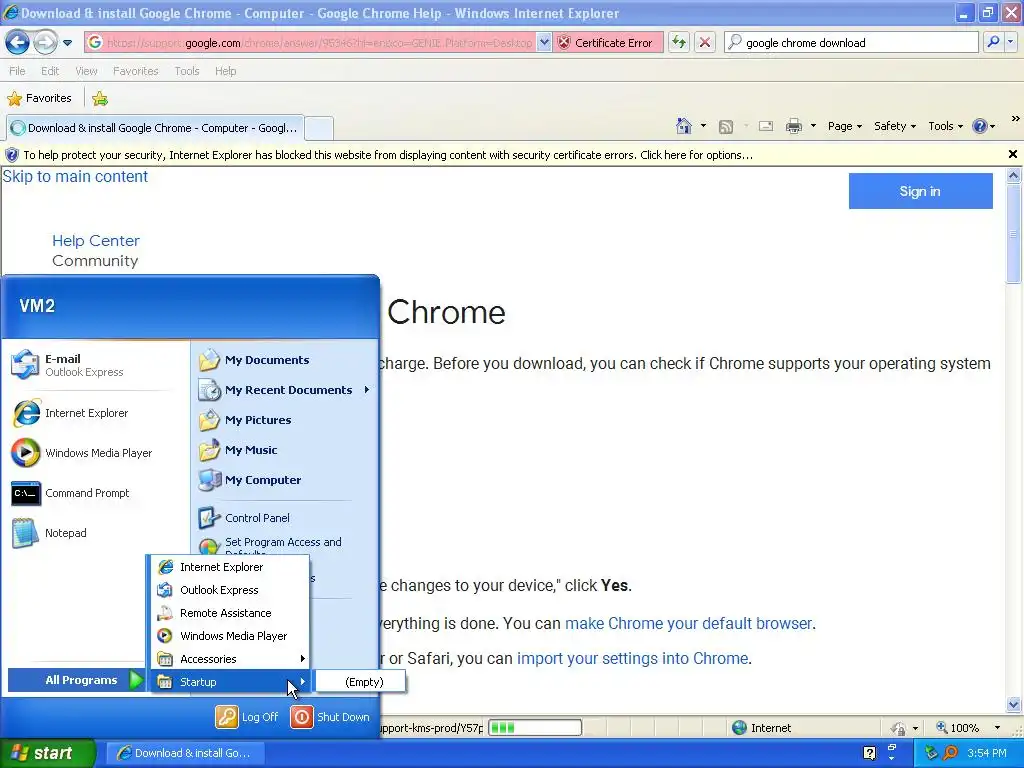1024x768 pixels.
Task: Open Command Prompt from Start menu
Action: coord(95,493)
